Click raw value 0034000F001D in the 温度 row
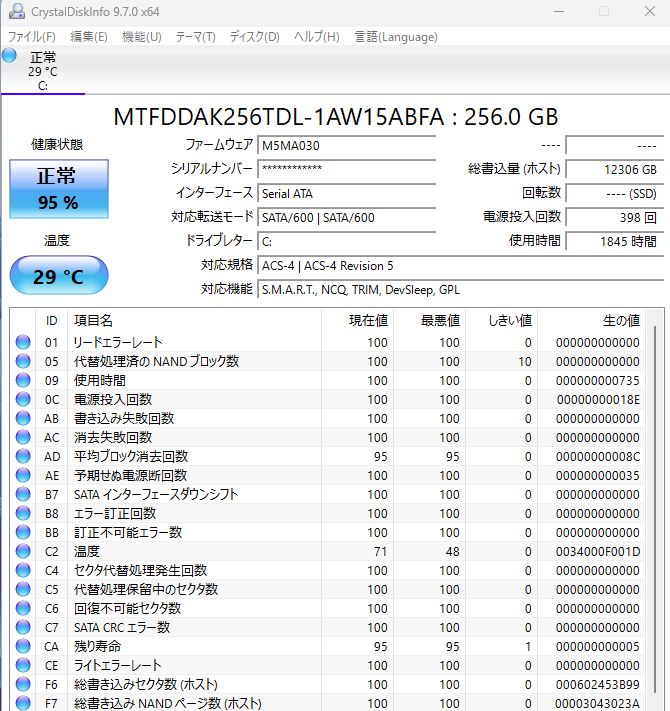 tap(598, 552)
